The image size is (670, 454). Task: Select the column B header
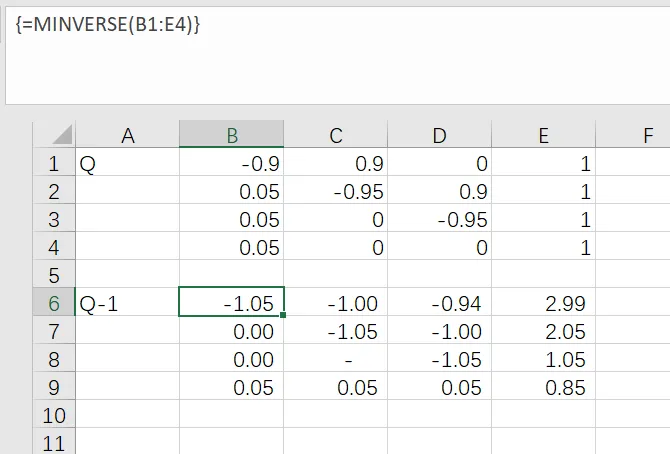point(231,136)
